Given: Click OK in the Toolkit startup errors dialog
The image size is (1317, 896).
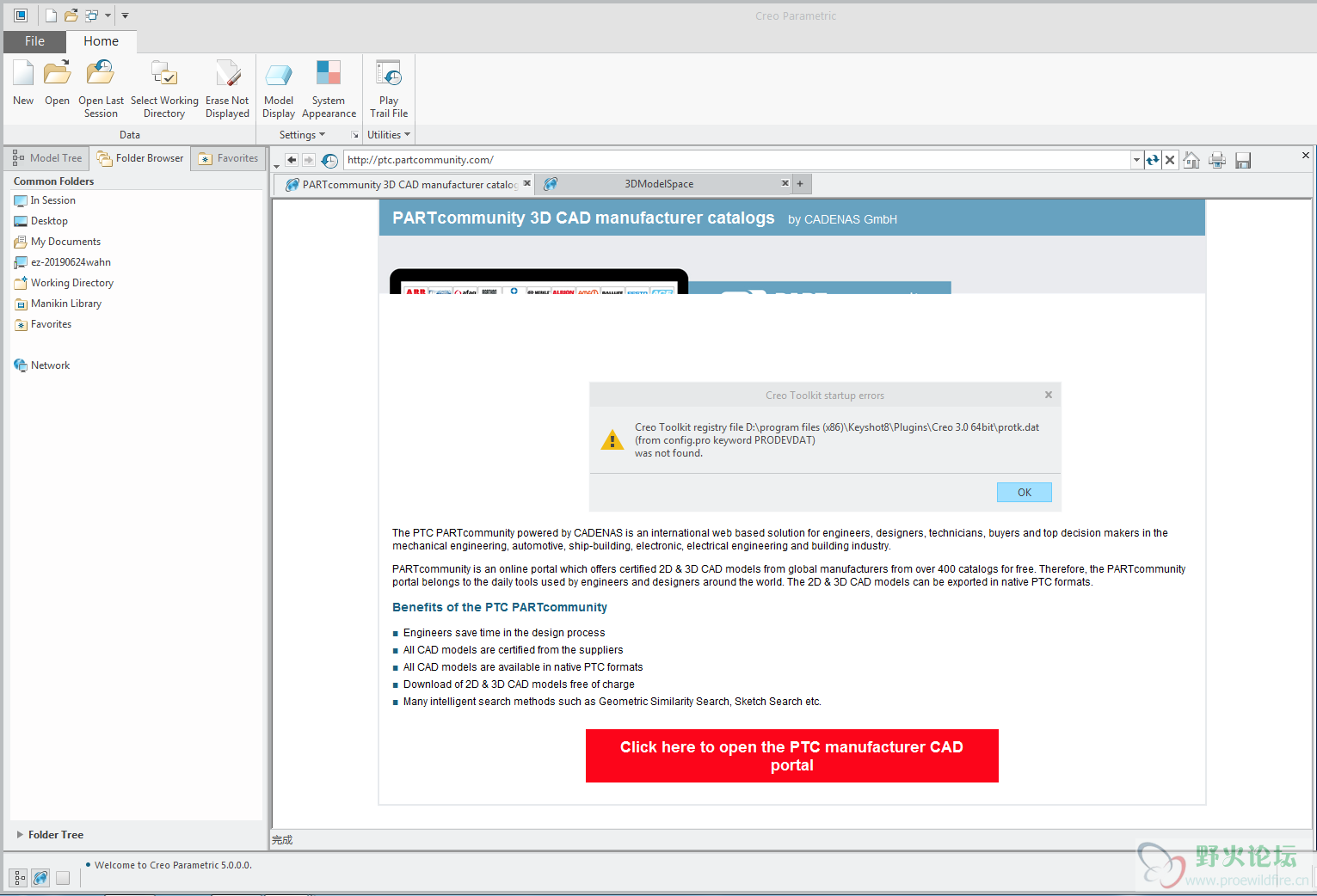Looking at the screenshot, I should click(1025, 493).
